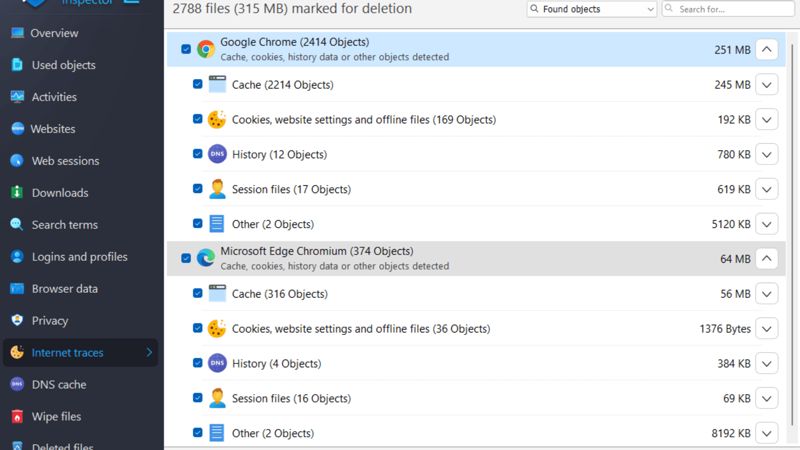Click in the Search for field
Viewport: 800px width, 450px height.
(729, 9)
